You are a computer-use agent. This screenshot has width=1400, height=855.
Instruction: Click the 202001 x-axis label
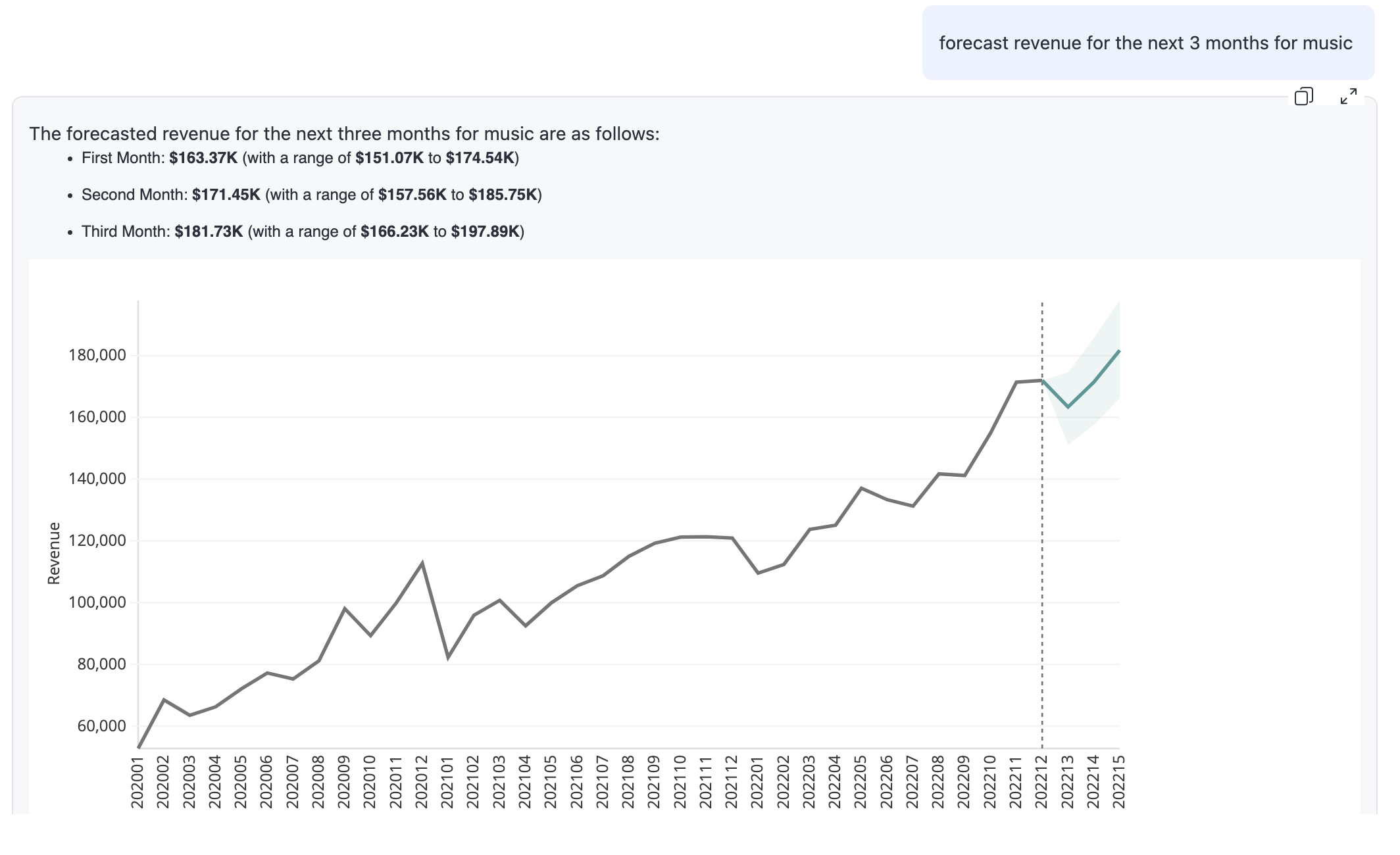tap(137, 782)
